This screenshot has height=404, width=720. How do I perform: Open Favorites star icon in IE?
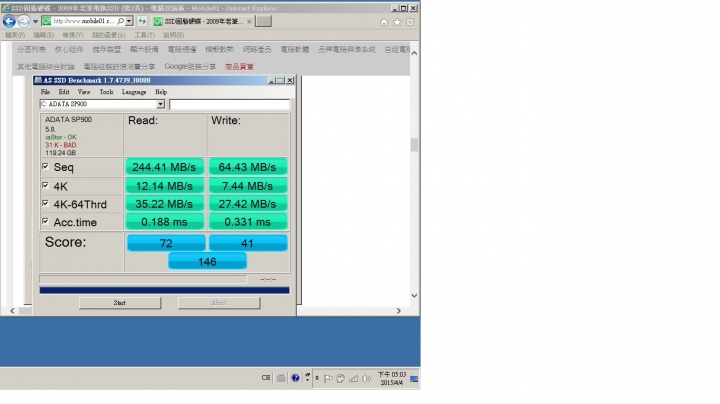click(397, 22)
